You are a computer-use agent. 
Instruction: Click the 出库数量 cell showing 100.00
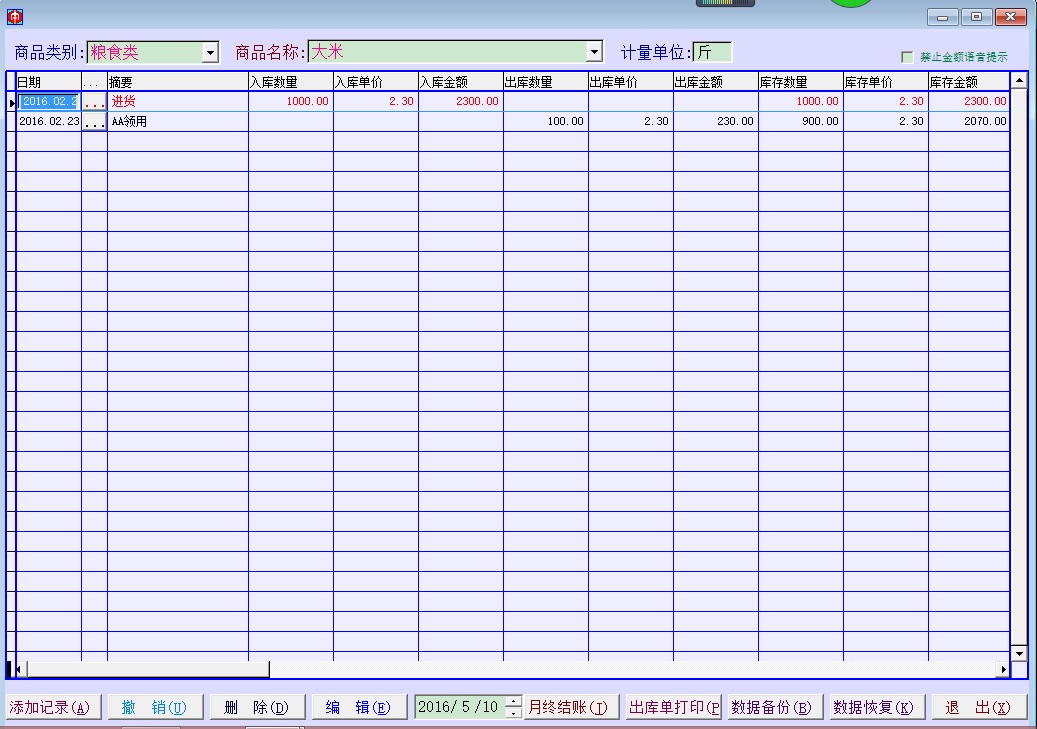click(546, 122)
